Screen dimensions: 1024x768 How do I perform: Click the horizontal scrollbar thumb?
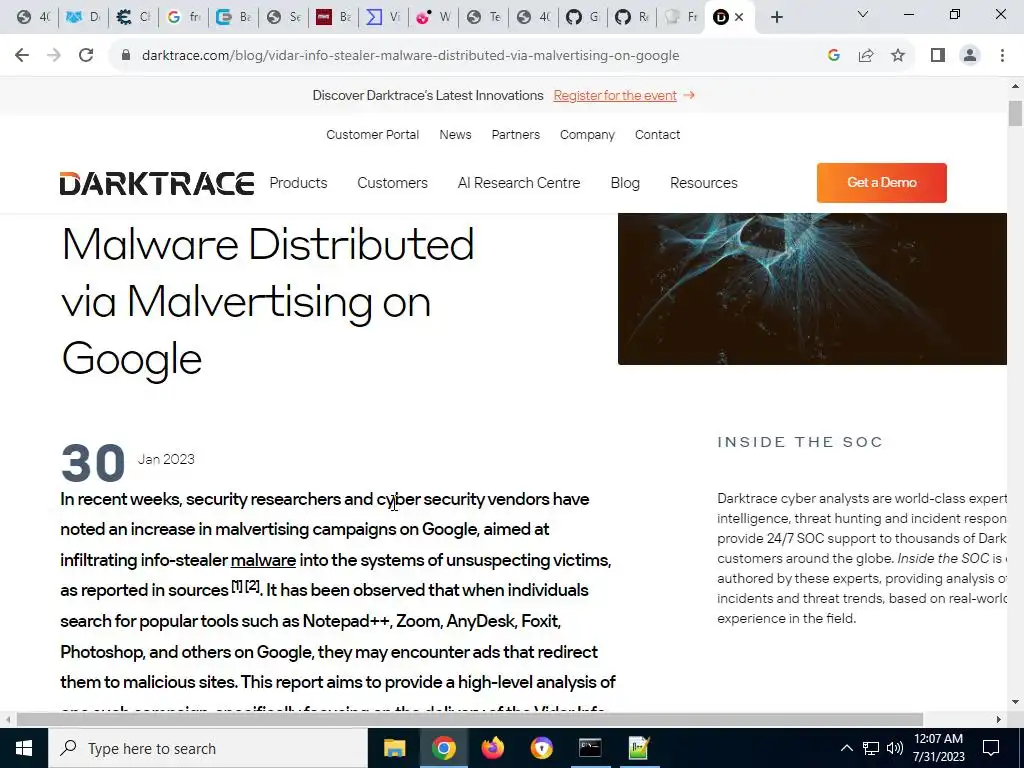coord(470,719)
